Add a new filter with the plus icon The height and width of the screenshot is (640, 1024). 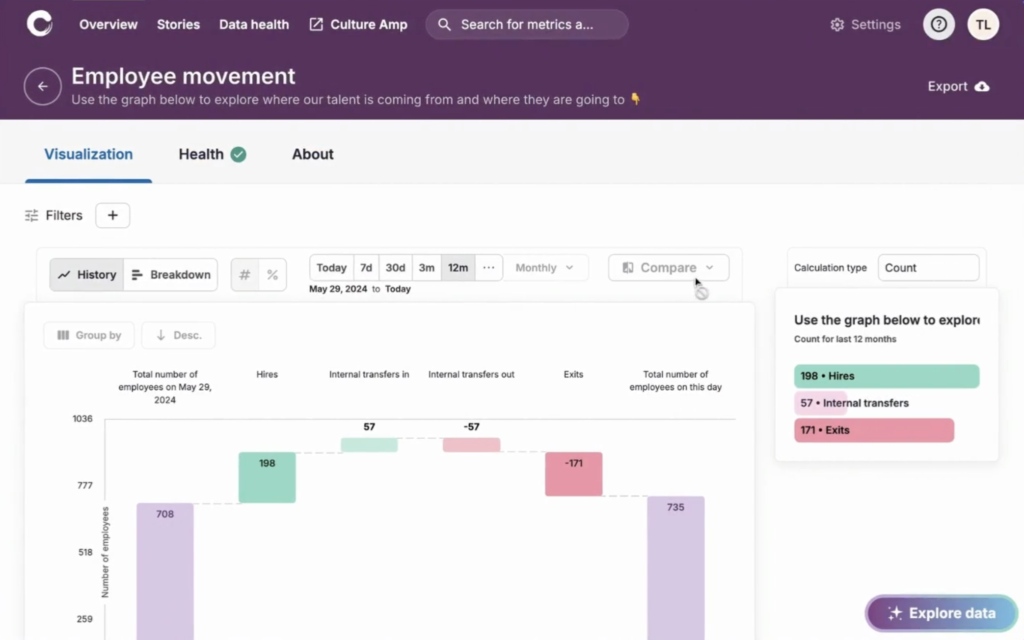tap(112, 215)
